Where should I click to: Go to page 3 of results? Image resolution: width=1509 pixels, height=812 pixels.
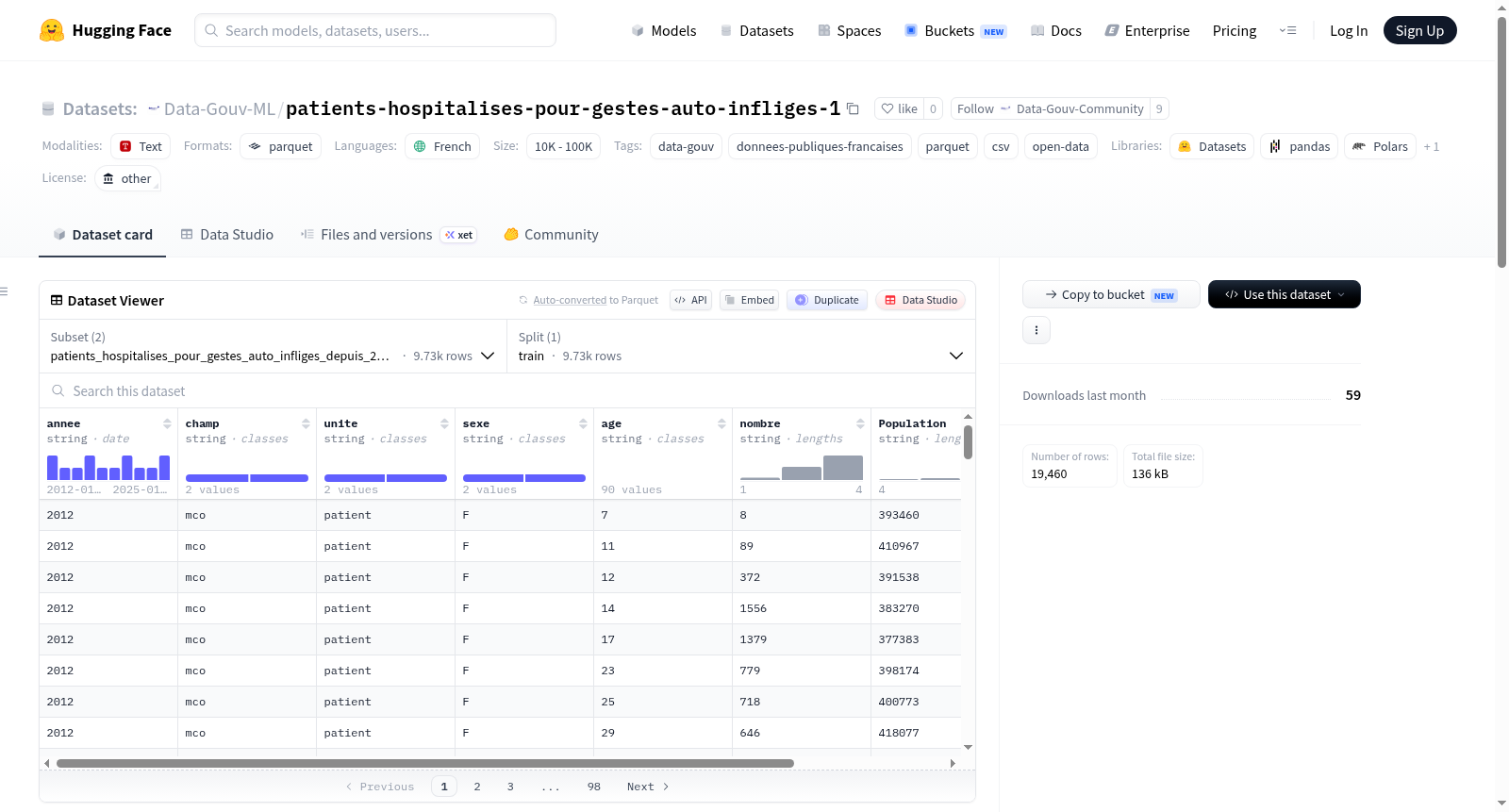coord(510,787)
